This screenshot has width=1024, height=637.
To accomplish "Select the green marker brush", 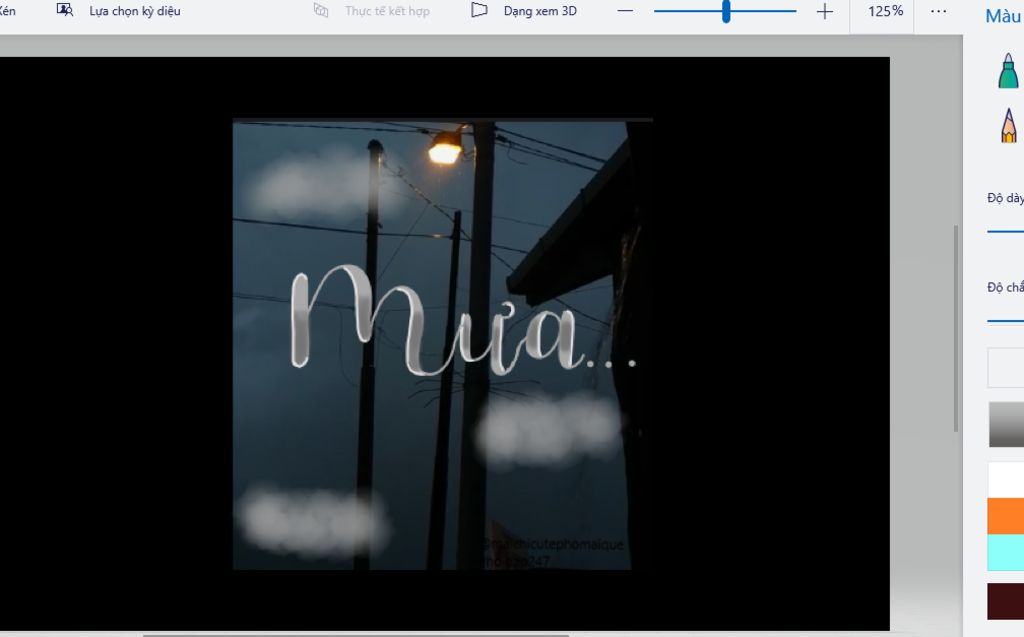I will pyautogui.click(x=1008, y=71).
